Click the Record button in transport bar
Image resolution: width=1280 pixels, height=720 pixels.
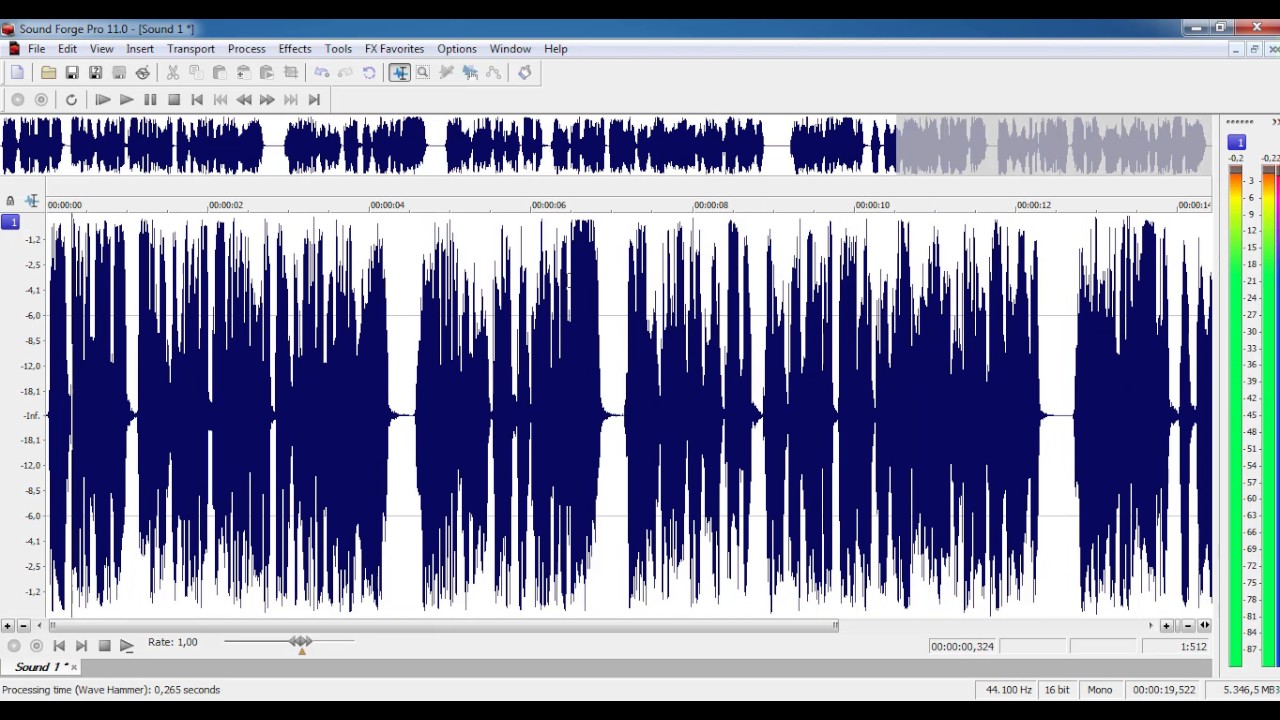(x=17, y=100)
